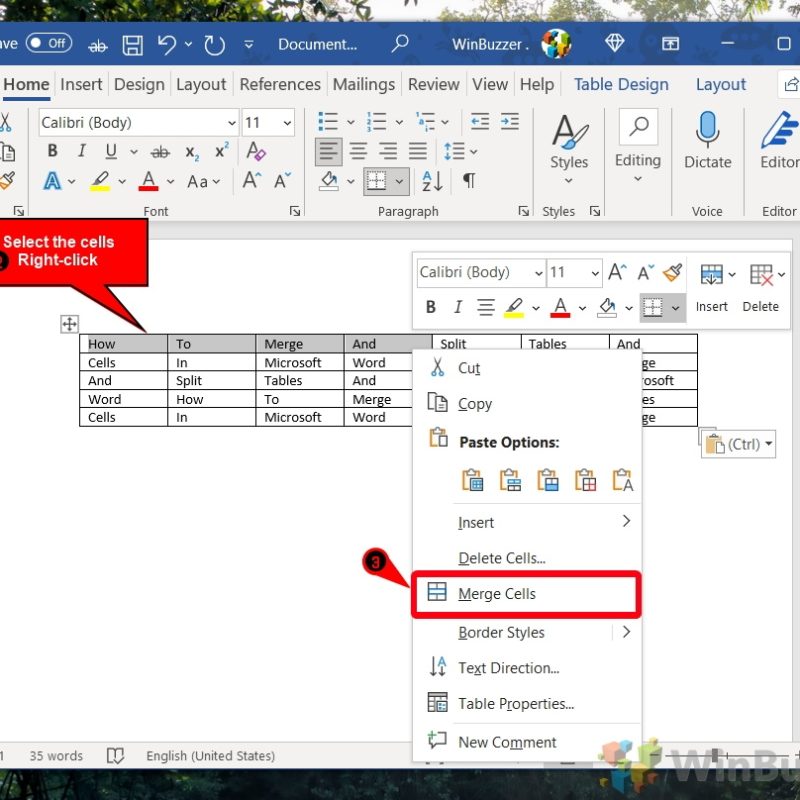Click Clear All Formatting icon

256,151
